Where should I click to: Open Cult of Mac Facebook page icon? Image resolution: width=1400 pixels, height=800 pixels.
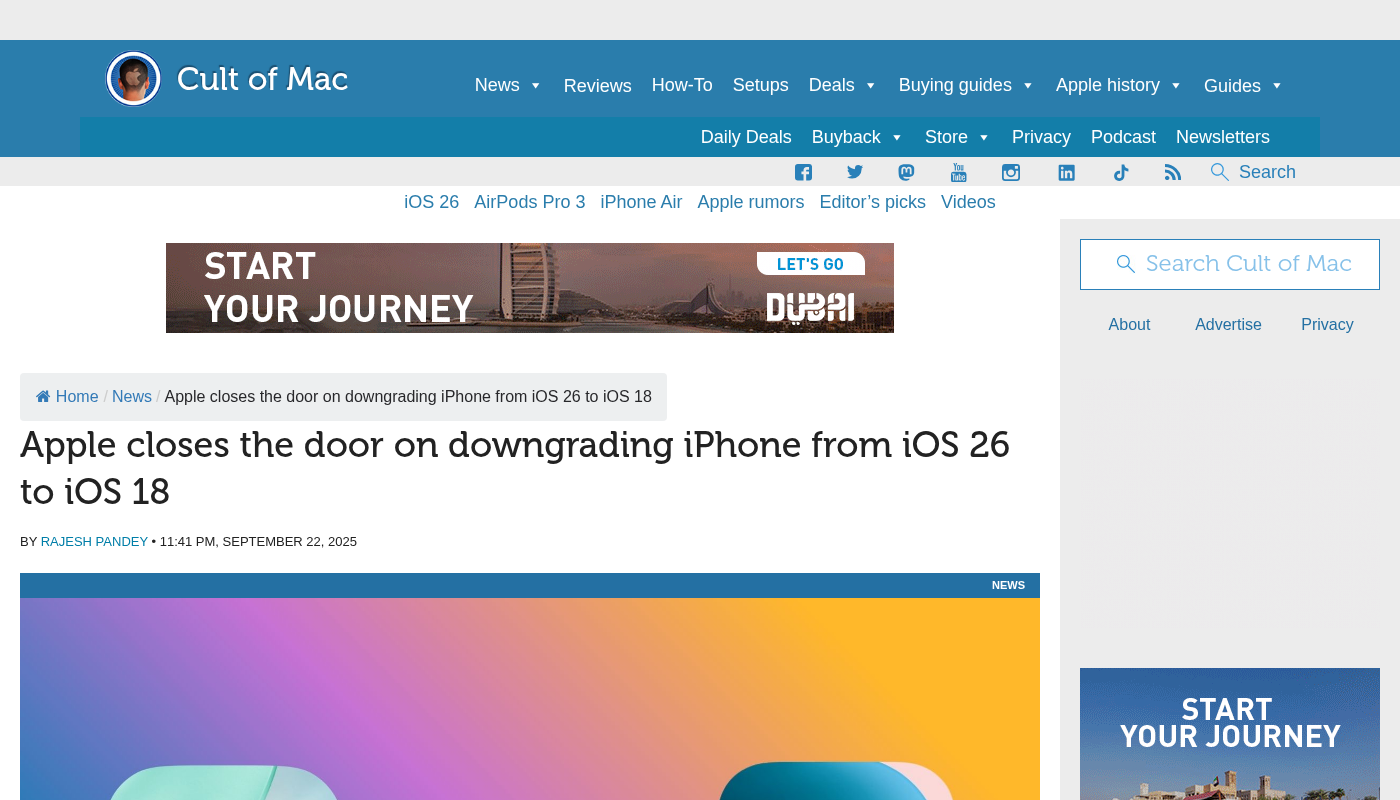tap(803, 172)
